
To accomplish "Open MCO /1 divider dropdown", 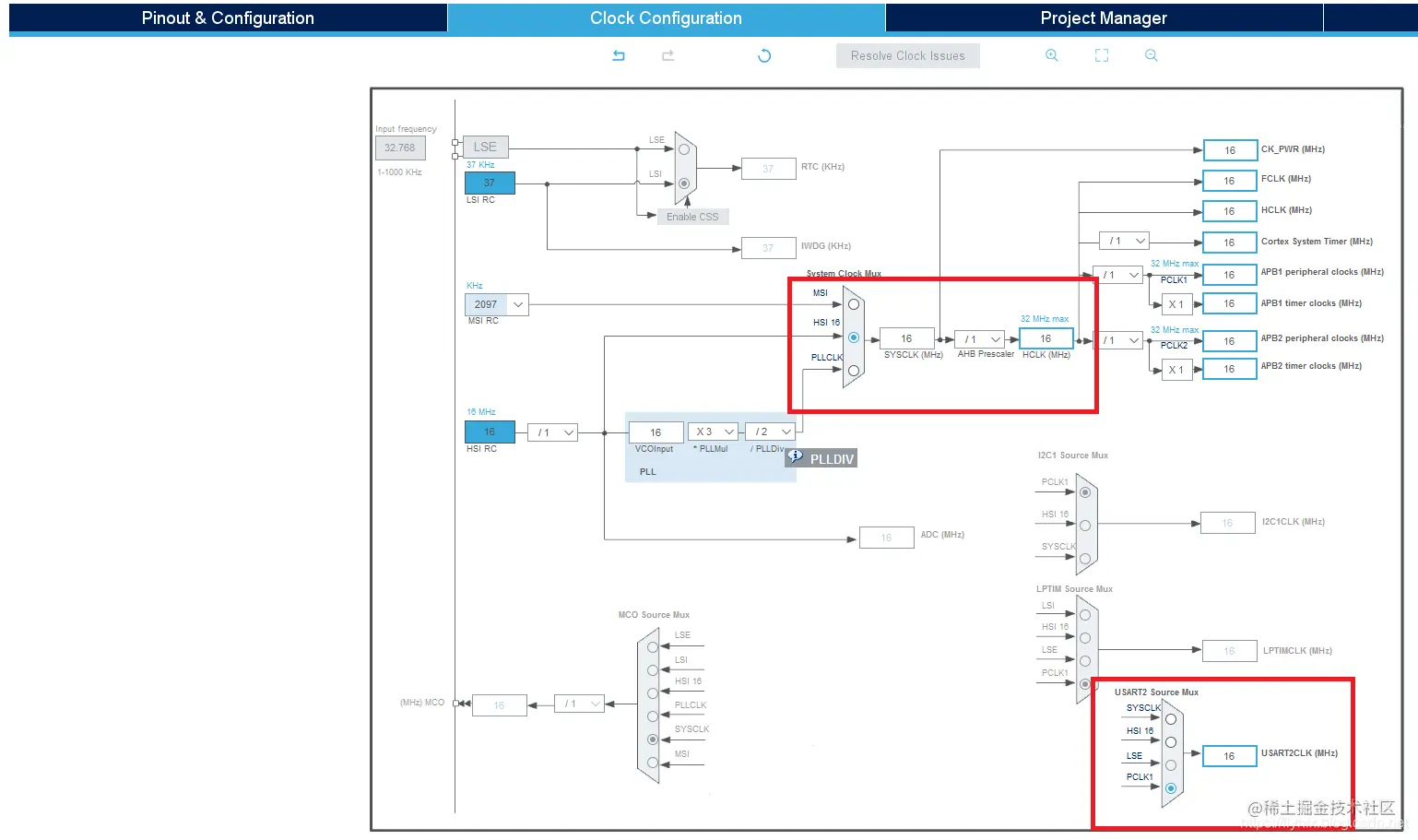I will [x=579, y=704].
